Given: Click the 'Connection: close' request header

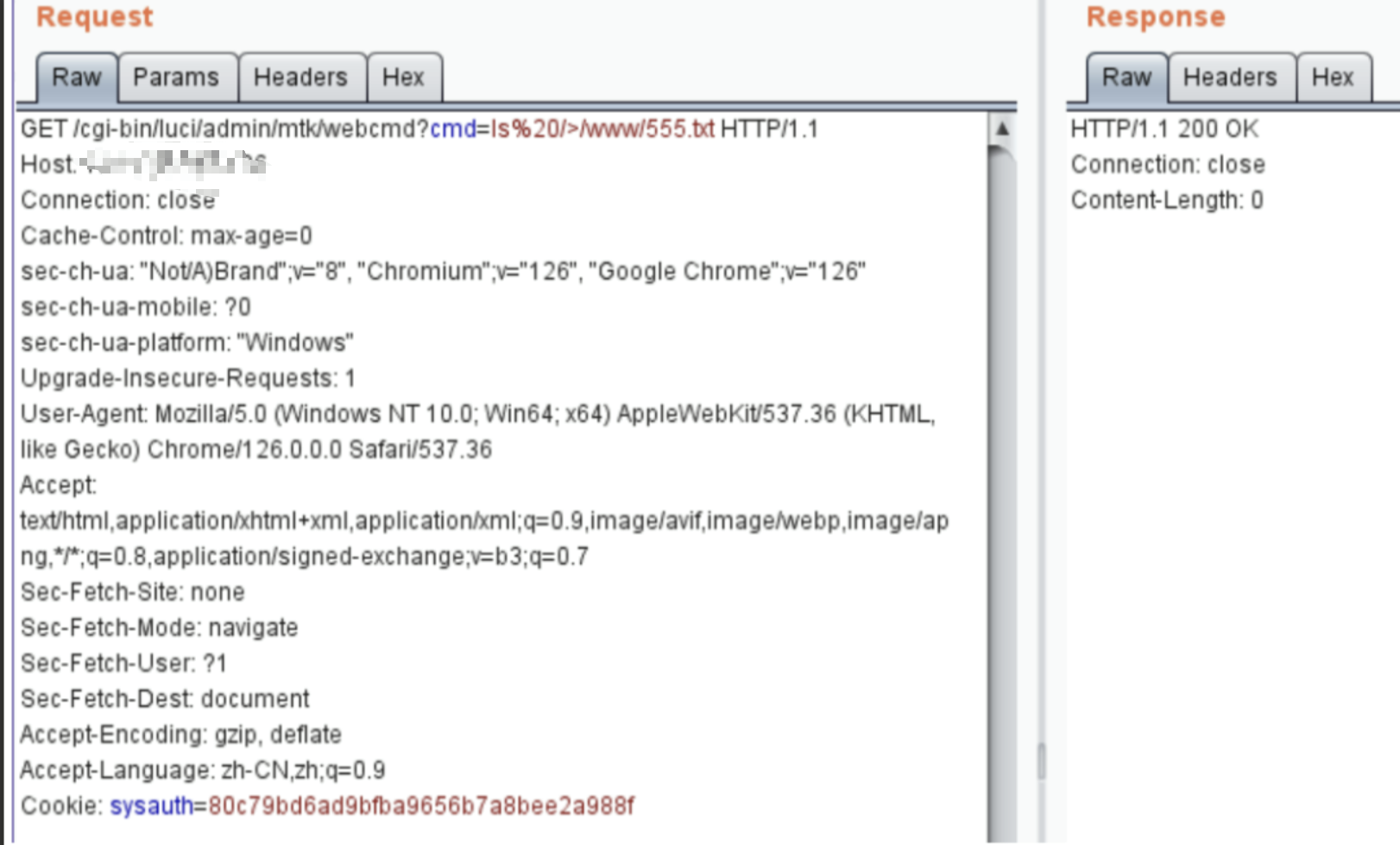Looking at the screenshot, I should [118, 200].
